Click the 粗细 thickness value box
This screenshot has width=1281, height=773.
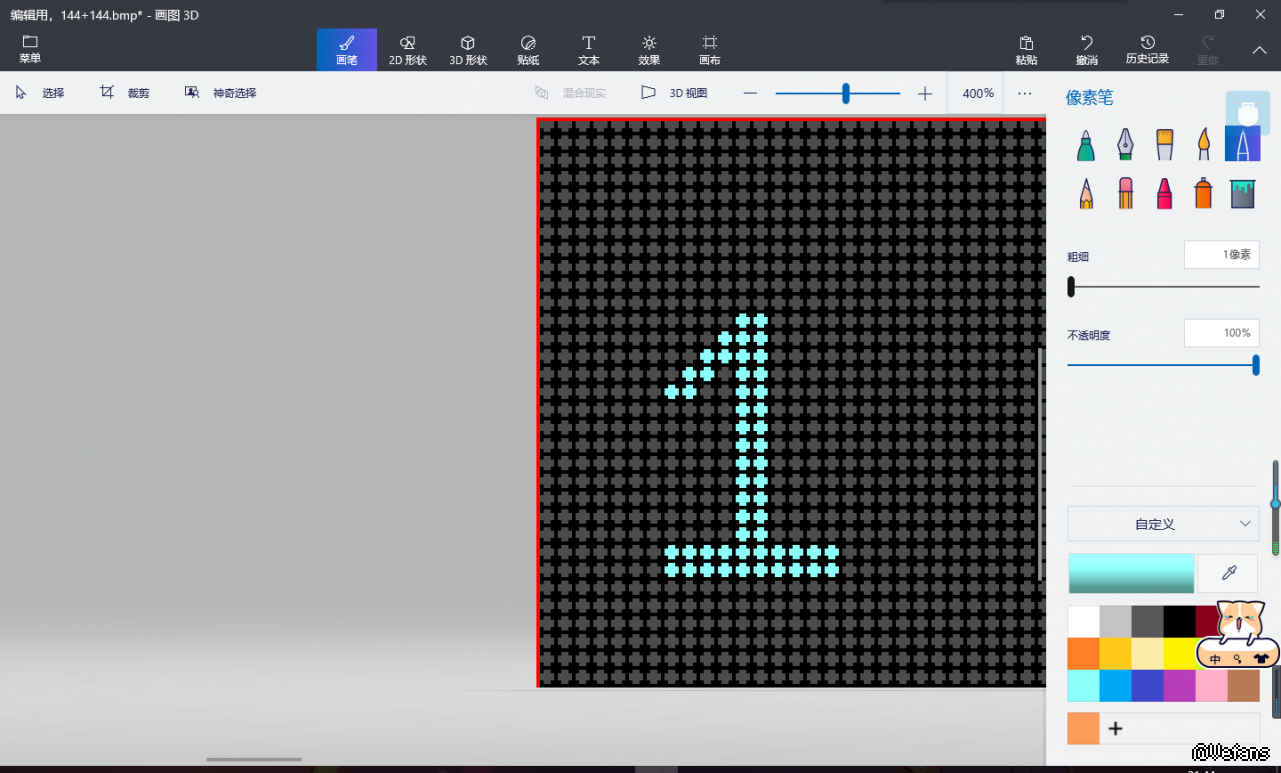point(1221,255)
